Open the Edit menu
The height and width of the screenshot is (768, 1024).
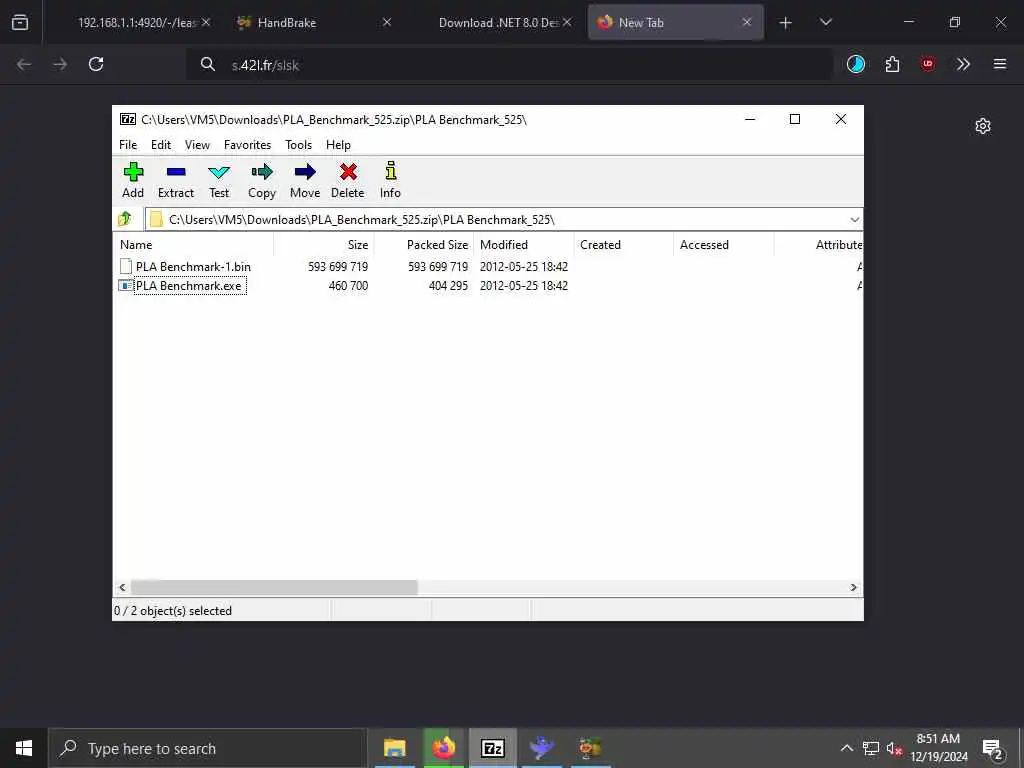pos(161,145)
